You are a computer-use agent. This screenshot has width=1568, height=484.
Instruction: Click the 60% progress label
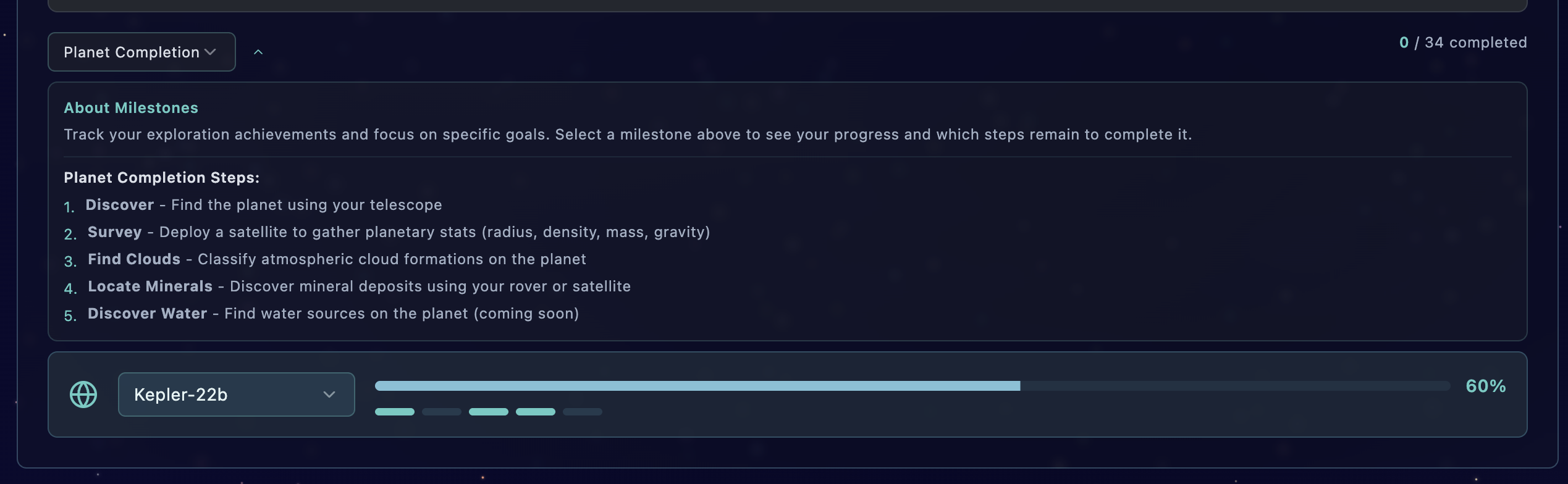coord(1485,386)
